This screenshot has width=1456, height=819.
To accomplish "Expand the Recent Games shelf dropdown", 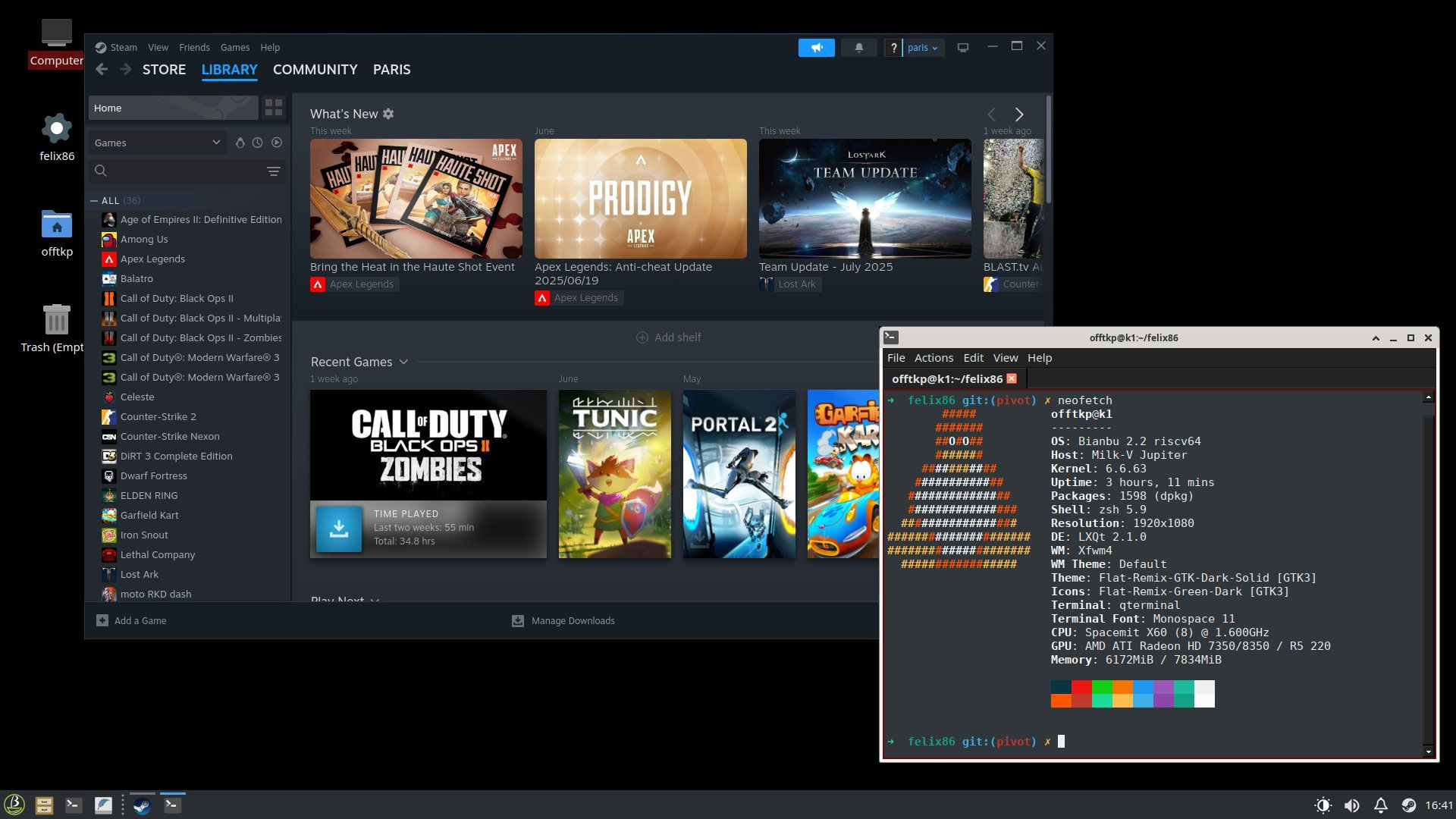I will click(x=403, y=362).
